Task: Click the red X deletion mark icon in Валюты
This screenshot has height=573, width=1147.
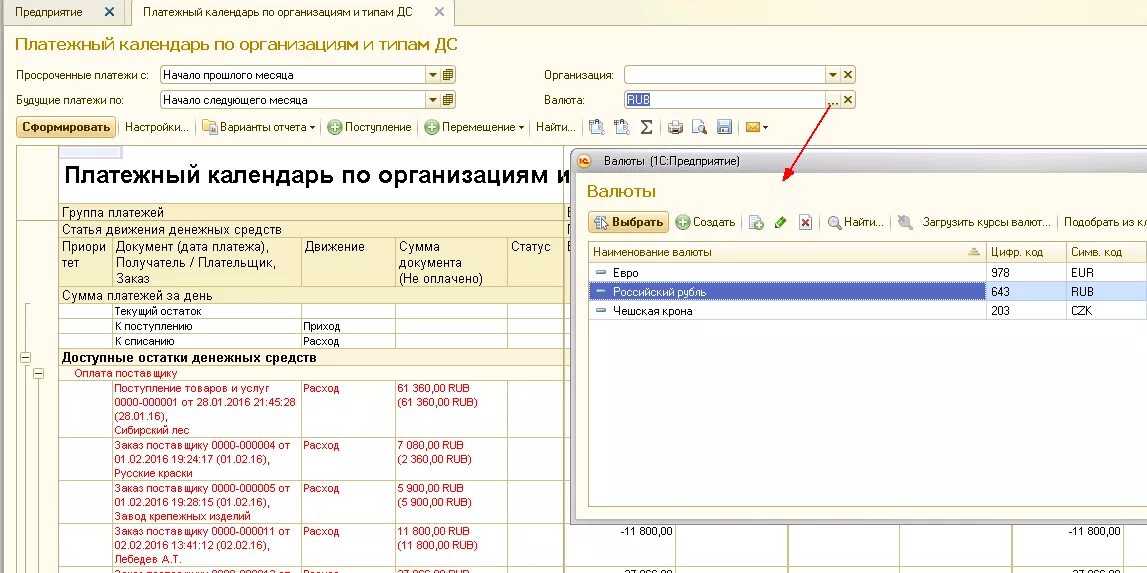Action: point(805,222)
